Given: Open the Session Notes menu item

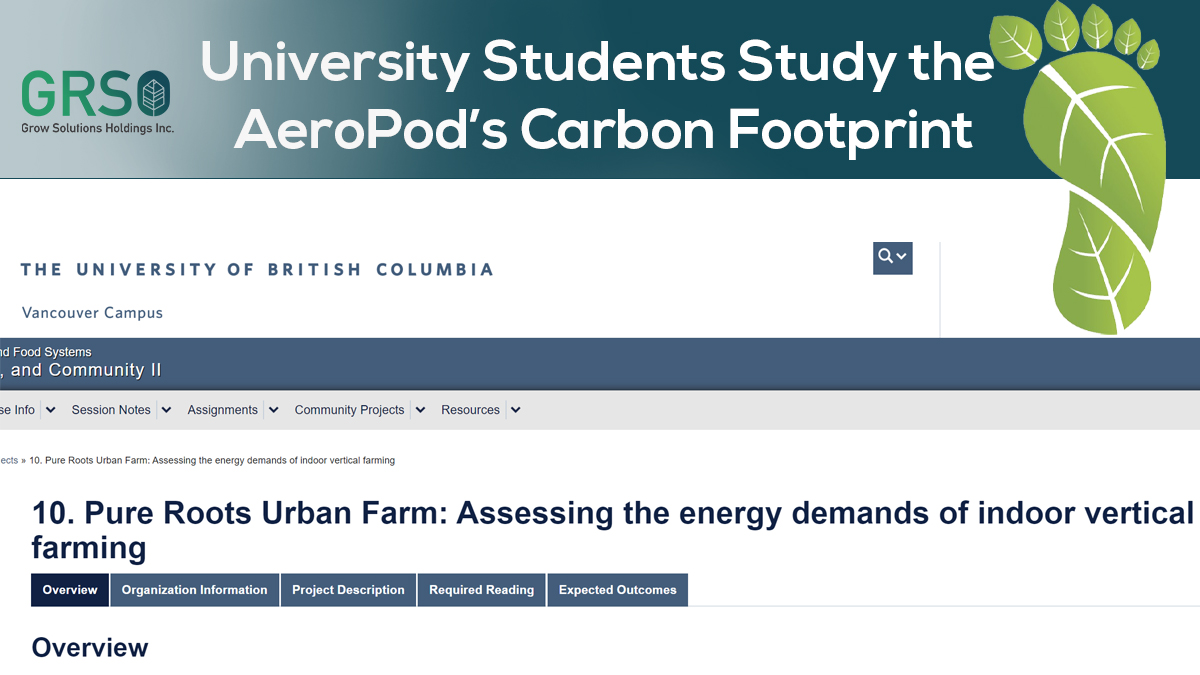Looking at the screenshot, I should [x=111, y=410].
